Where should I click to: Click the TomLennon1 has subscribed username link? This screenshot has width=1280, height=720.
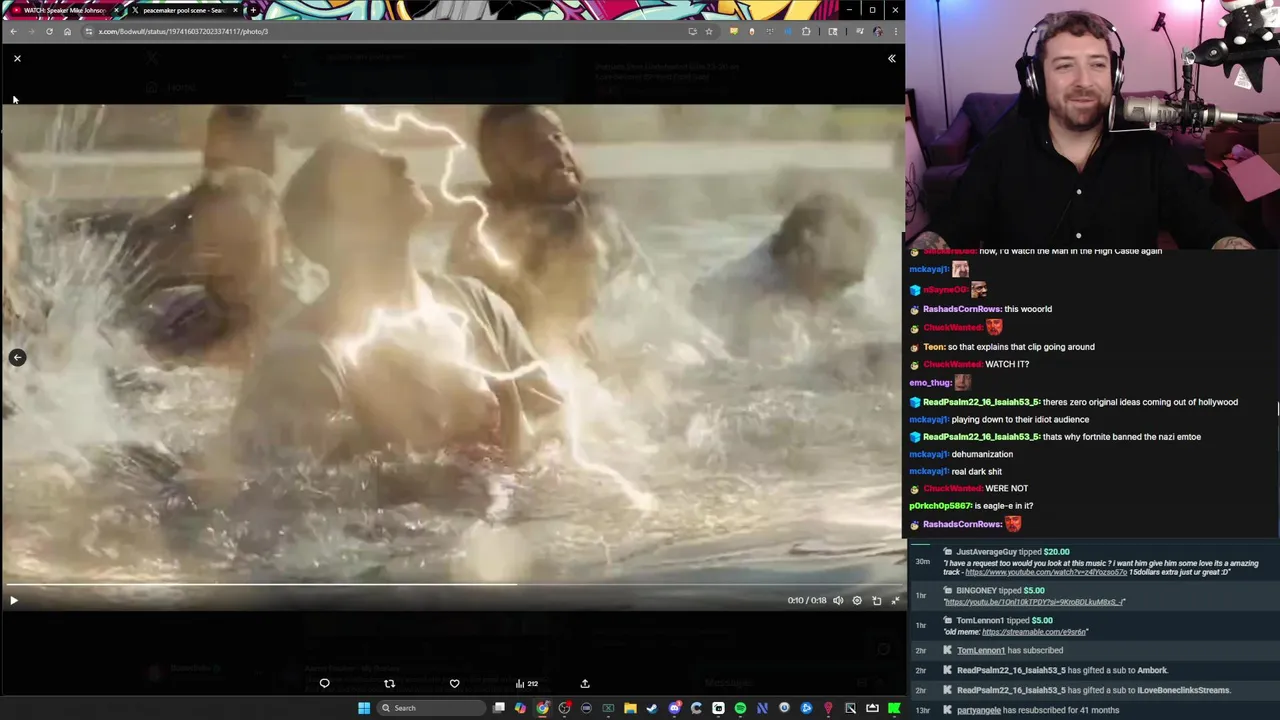[980, 650]
